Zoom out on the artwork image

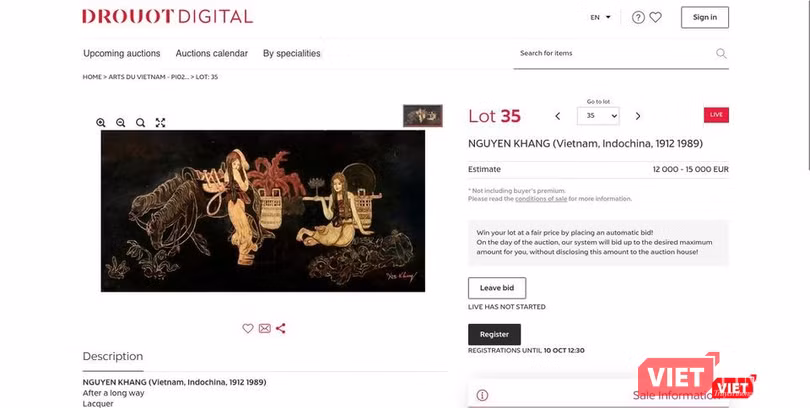tap(120, 122)
